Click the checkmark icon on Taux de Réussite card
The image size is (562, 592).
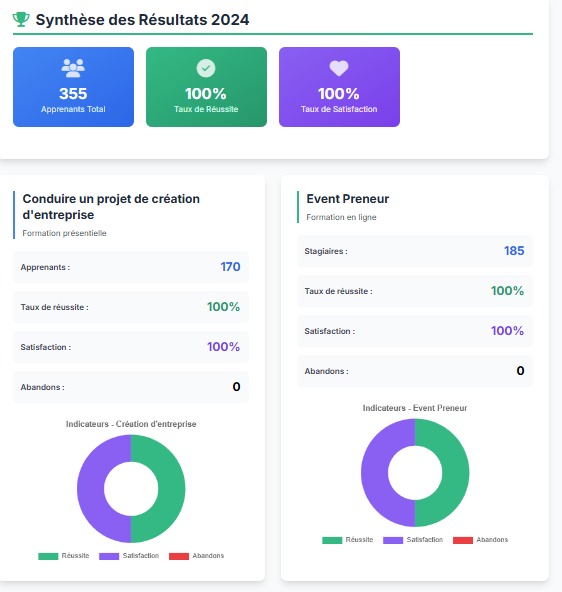coord(206,68)
